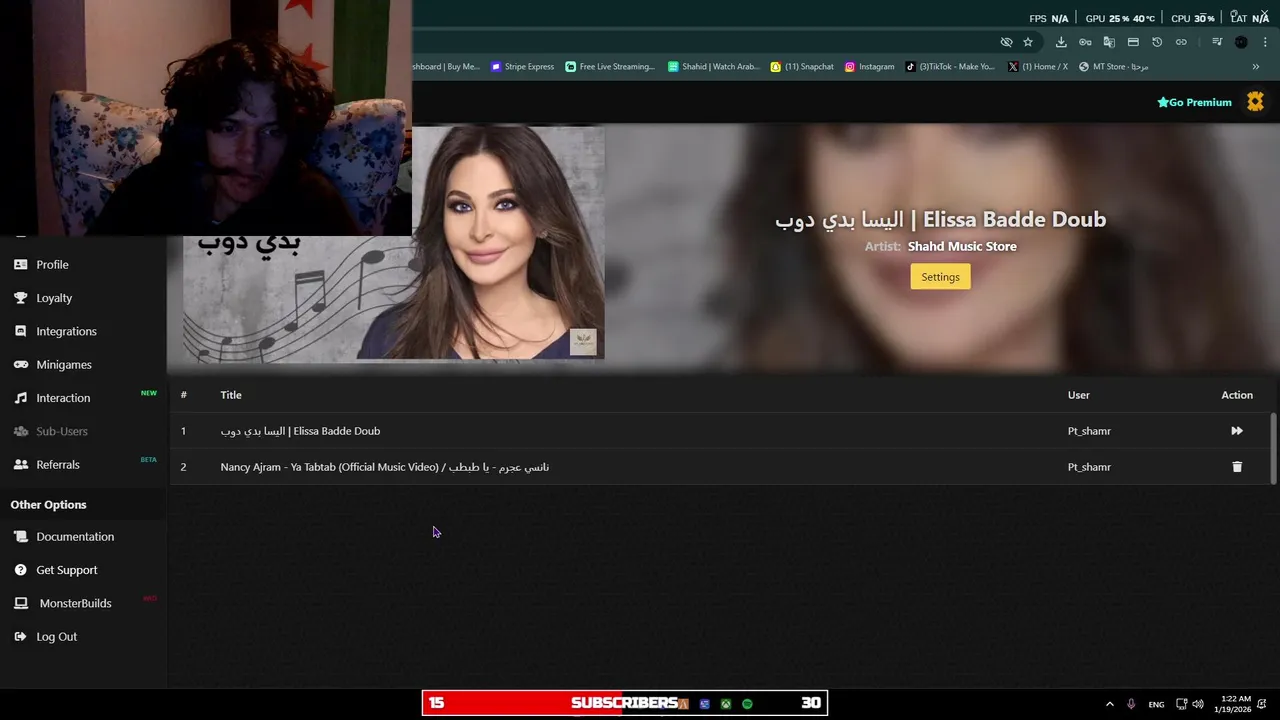Select Sub-Users in the sidebar
Image resolution: width=1280 pixels, height=720 pixels.
[x=62, y=431]
